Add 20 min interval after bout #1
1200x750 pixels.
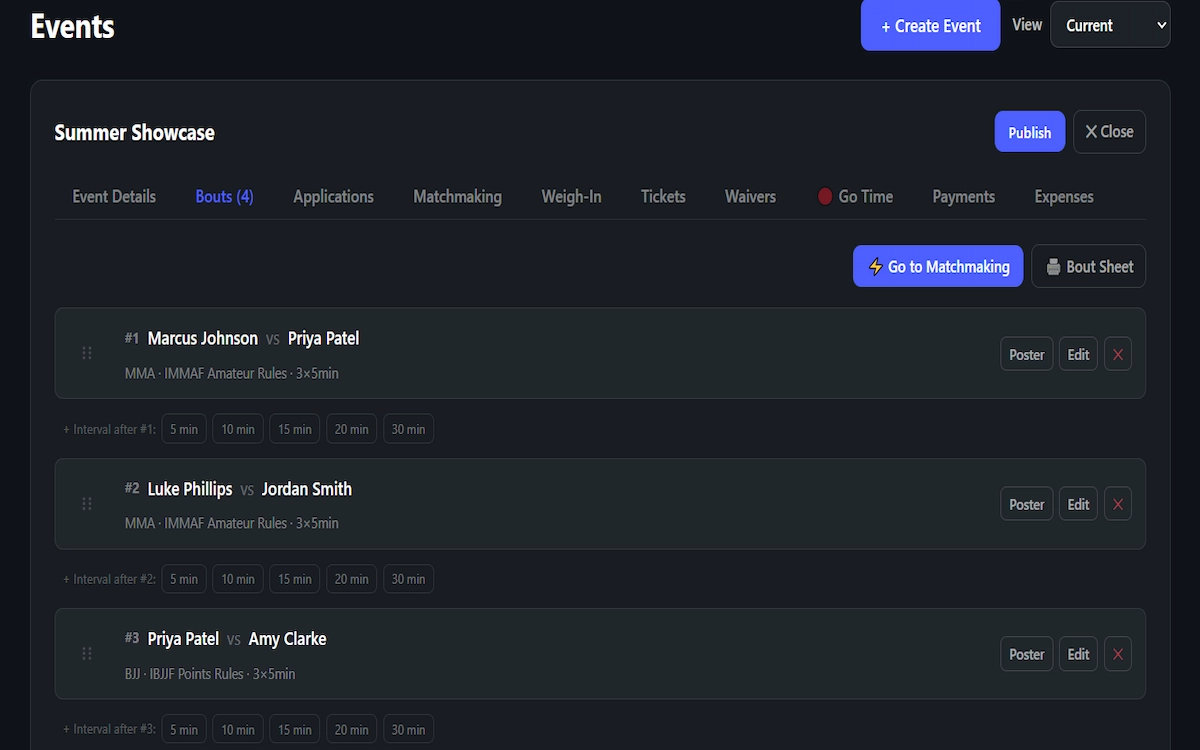click(352, 429)
